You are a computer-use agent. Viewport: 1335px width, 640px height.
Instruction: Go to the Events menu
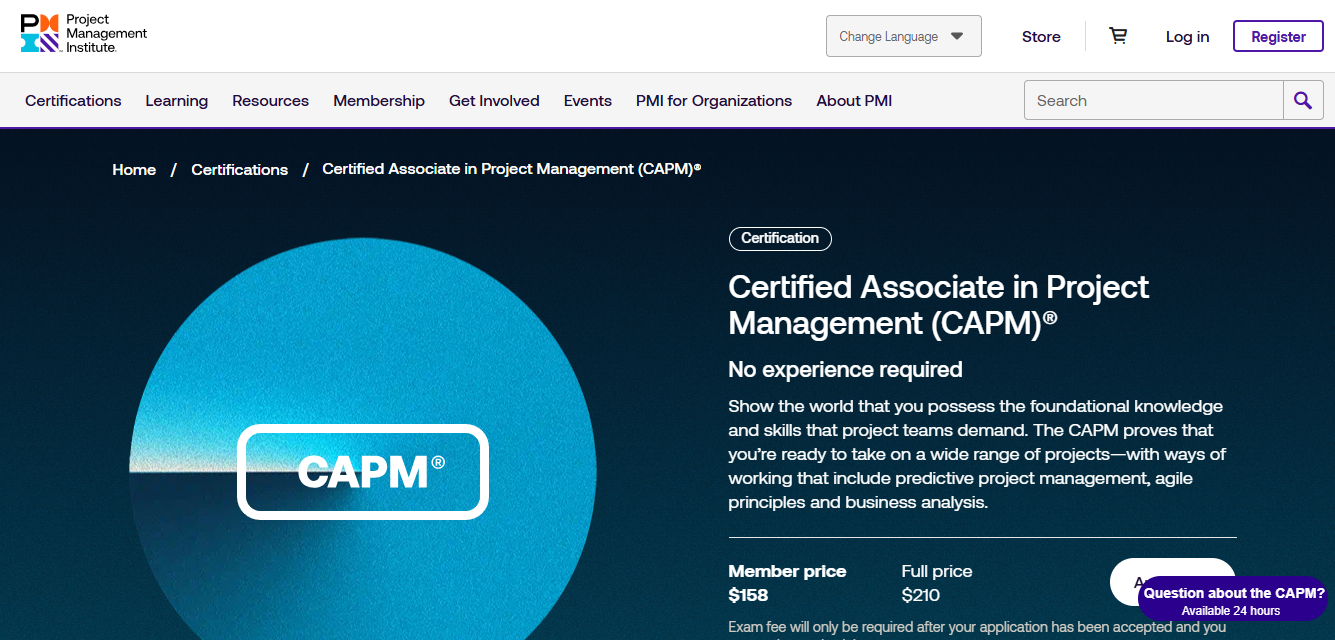point(587,100)
